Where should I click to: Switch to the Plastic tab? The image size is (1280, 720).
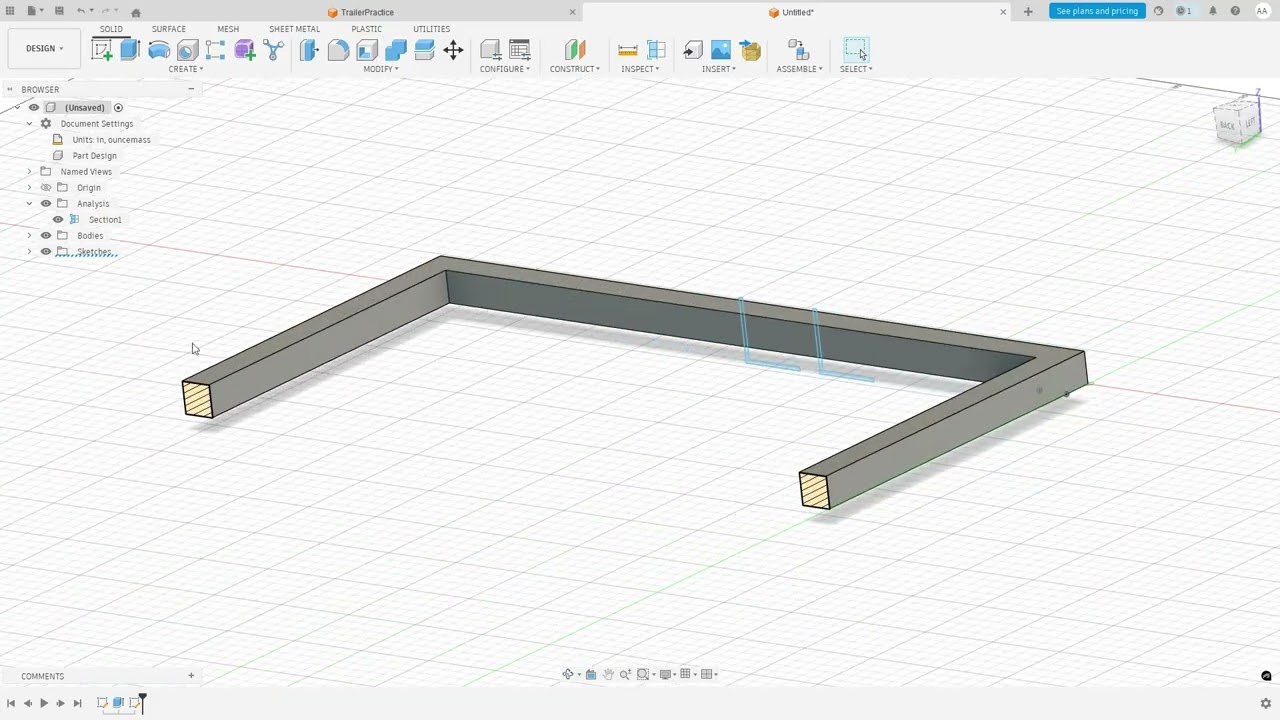coord(367,29)
